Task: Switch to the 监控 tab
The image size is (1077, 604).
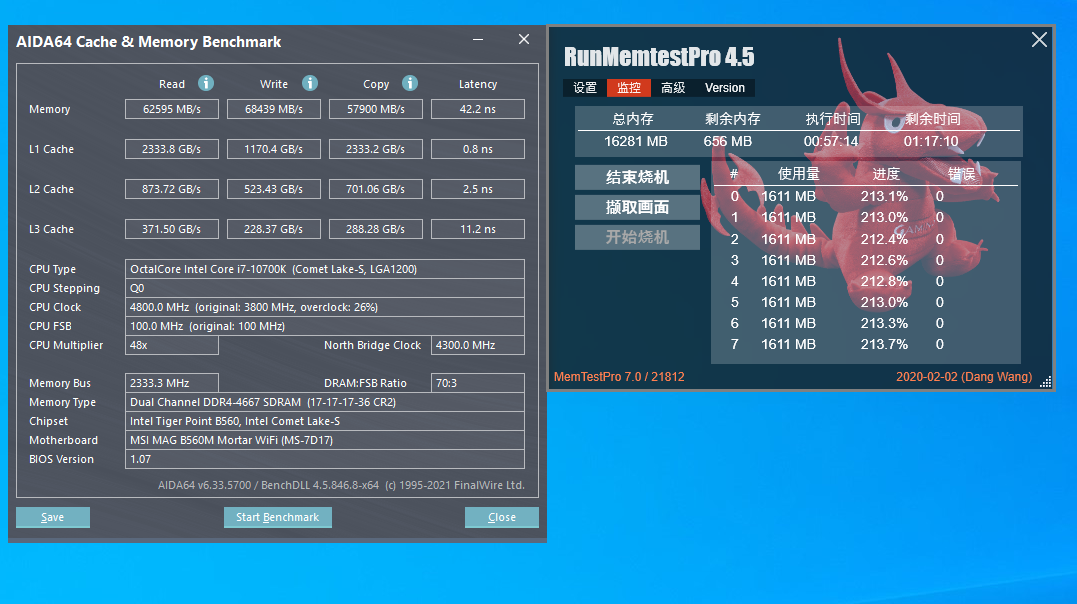Action: tap(628, 88)
